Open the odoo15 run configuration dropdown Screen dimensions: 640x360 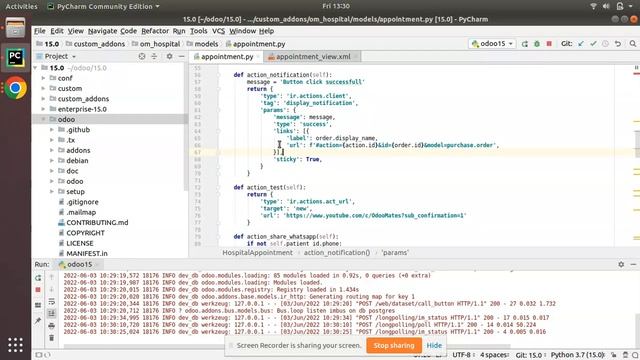492,44
